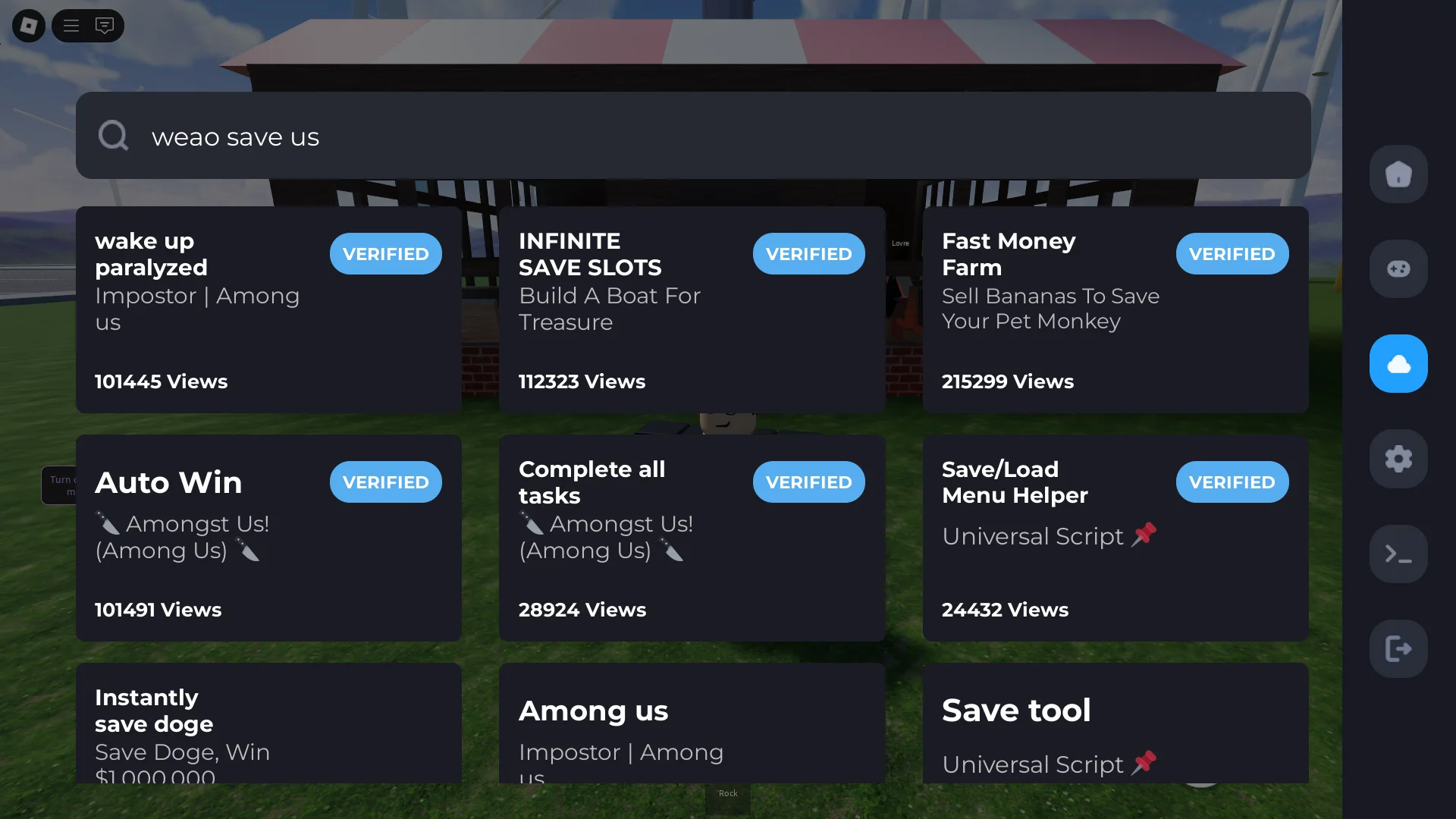Click '101445 Views' text
The width and height of the screenshot is (1456, 819).
pyautogui.click(x=161, y=381)
